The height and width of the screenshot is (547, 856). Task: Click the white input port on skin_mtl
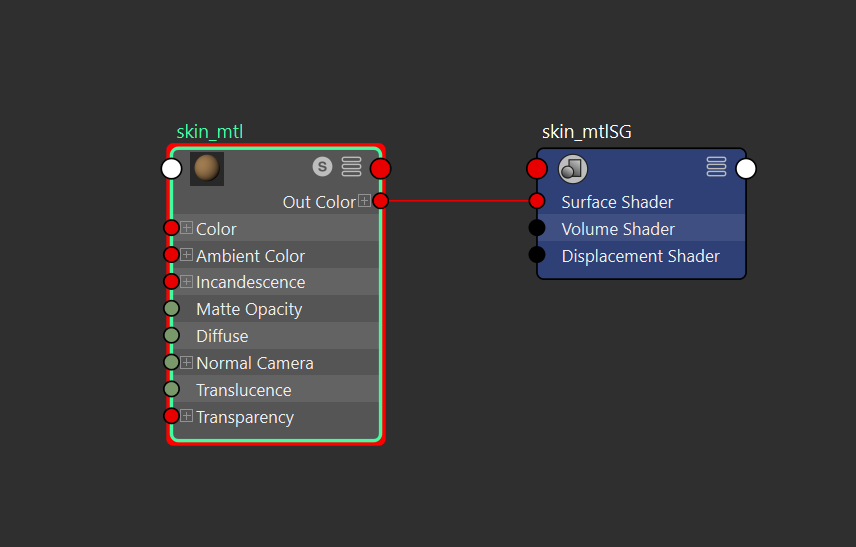click(171, 169)
